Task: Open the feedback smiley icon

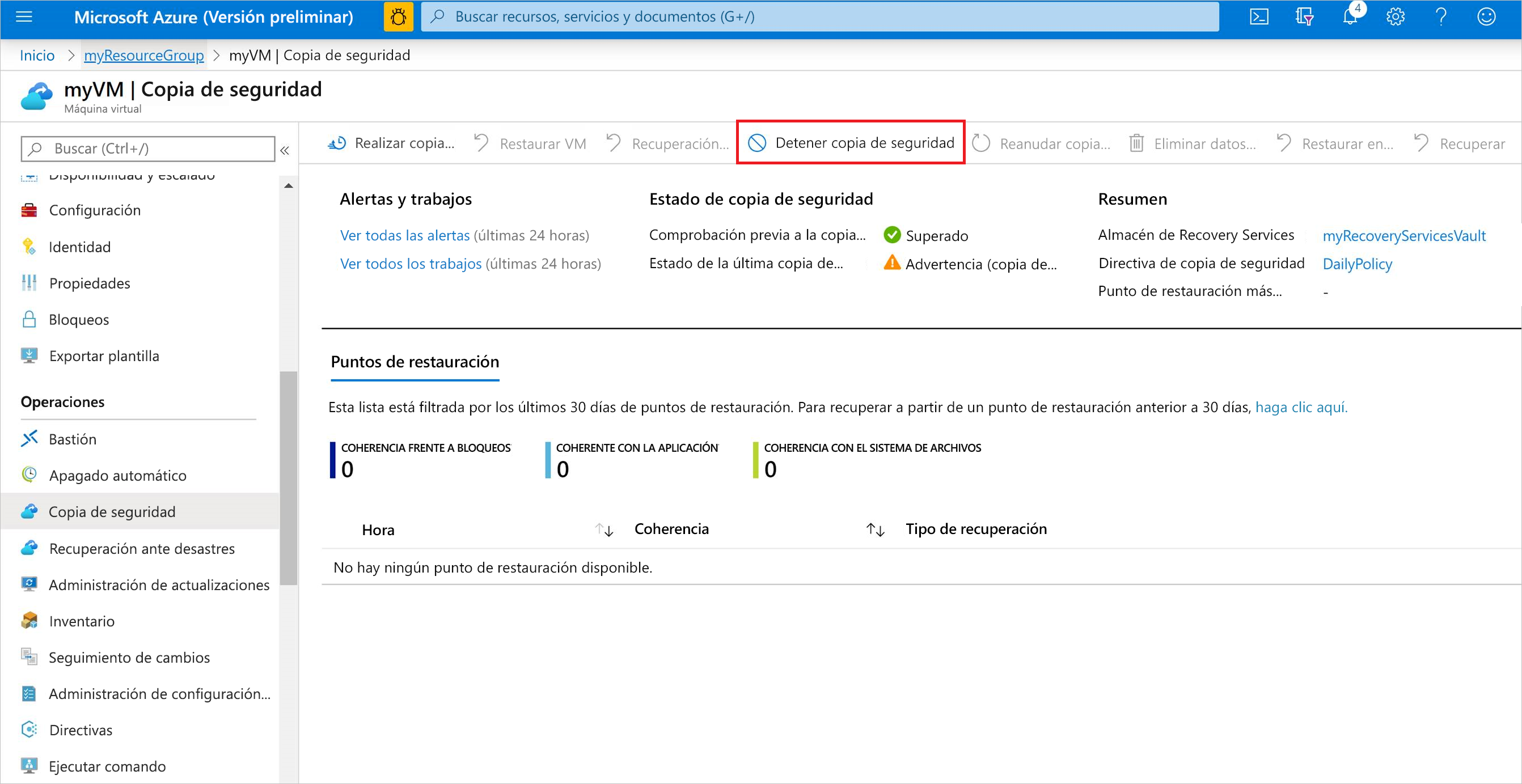Action: [x=1486, y=16]
